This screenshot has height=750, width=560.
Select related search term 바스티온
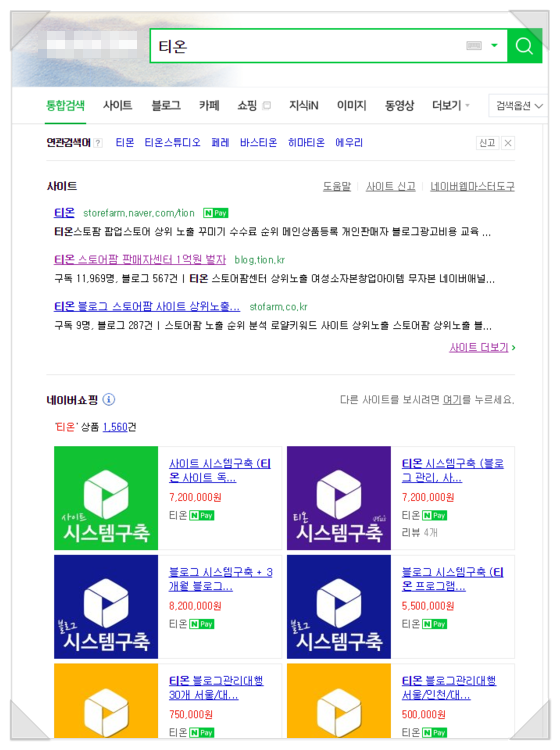[259, 143]
